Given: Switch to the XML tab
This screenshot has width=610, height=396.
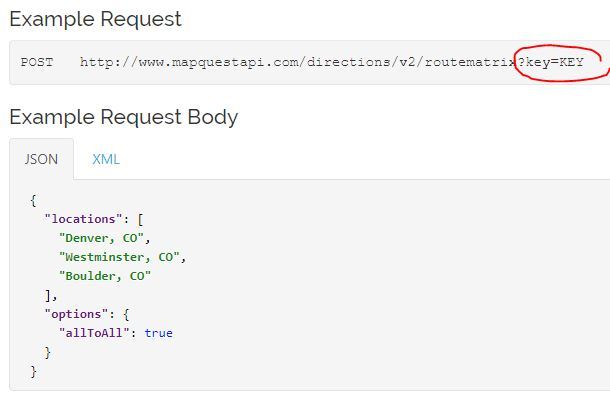Looking at the screenshot, I should pos(106,159).
